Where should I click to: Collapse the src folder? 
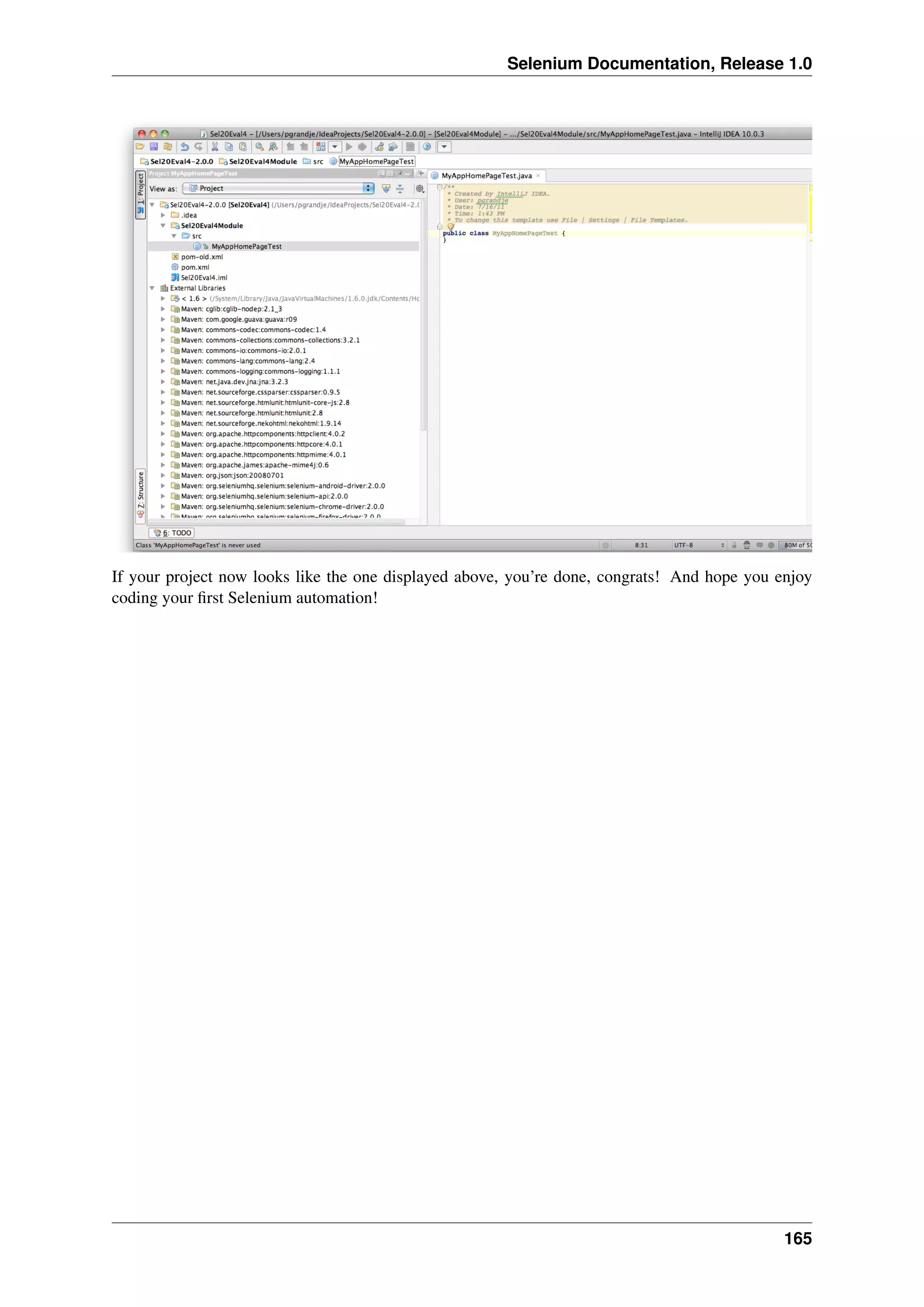pos(174,236)
